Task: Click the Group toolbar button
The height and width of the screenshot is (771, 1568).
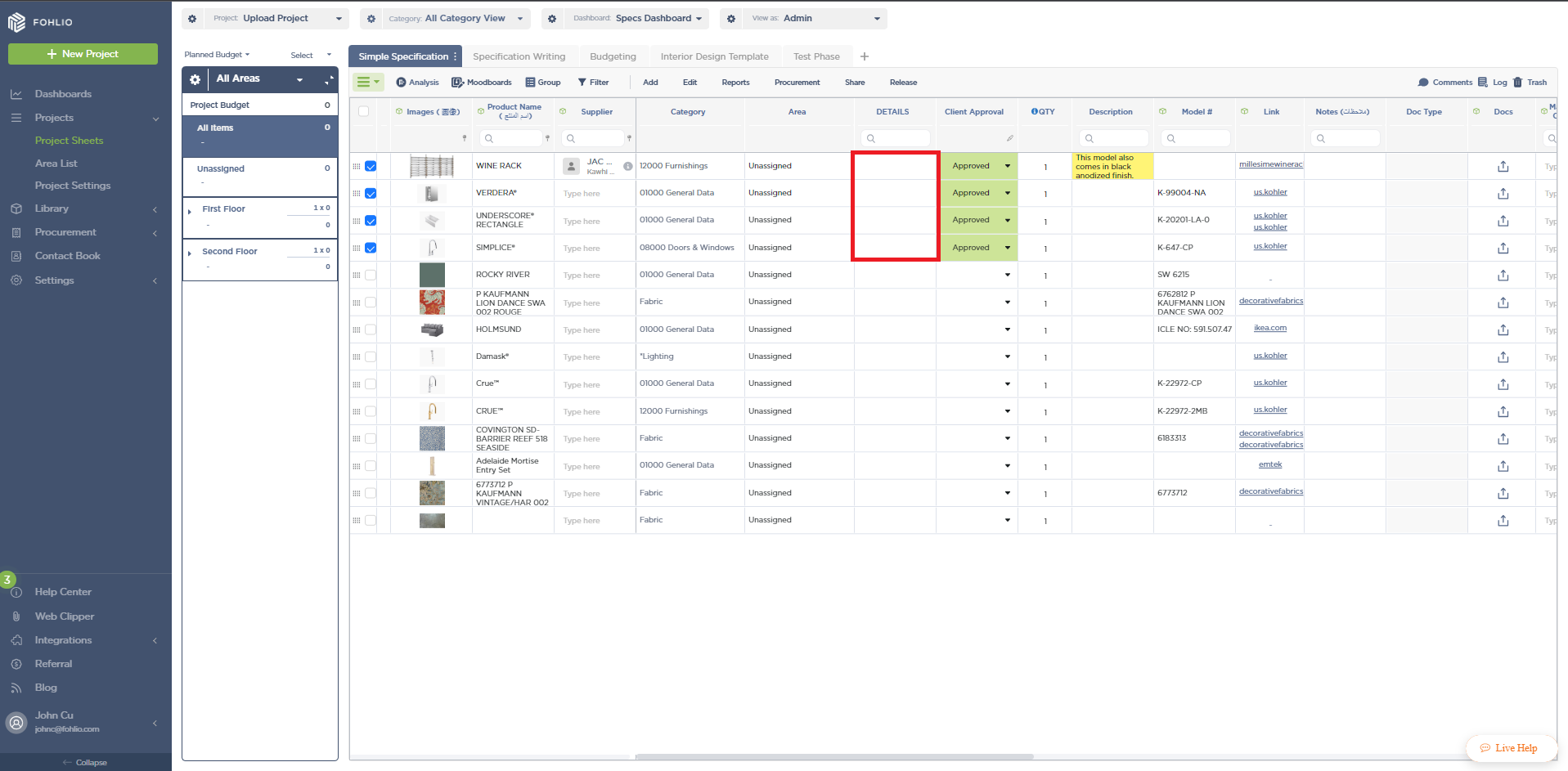Action: [x=543, y=83]
